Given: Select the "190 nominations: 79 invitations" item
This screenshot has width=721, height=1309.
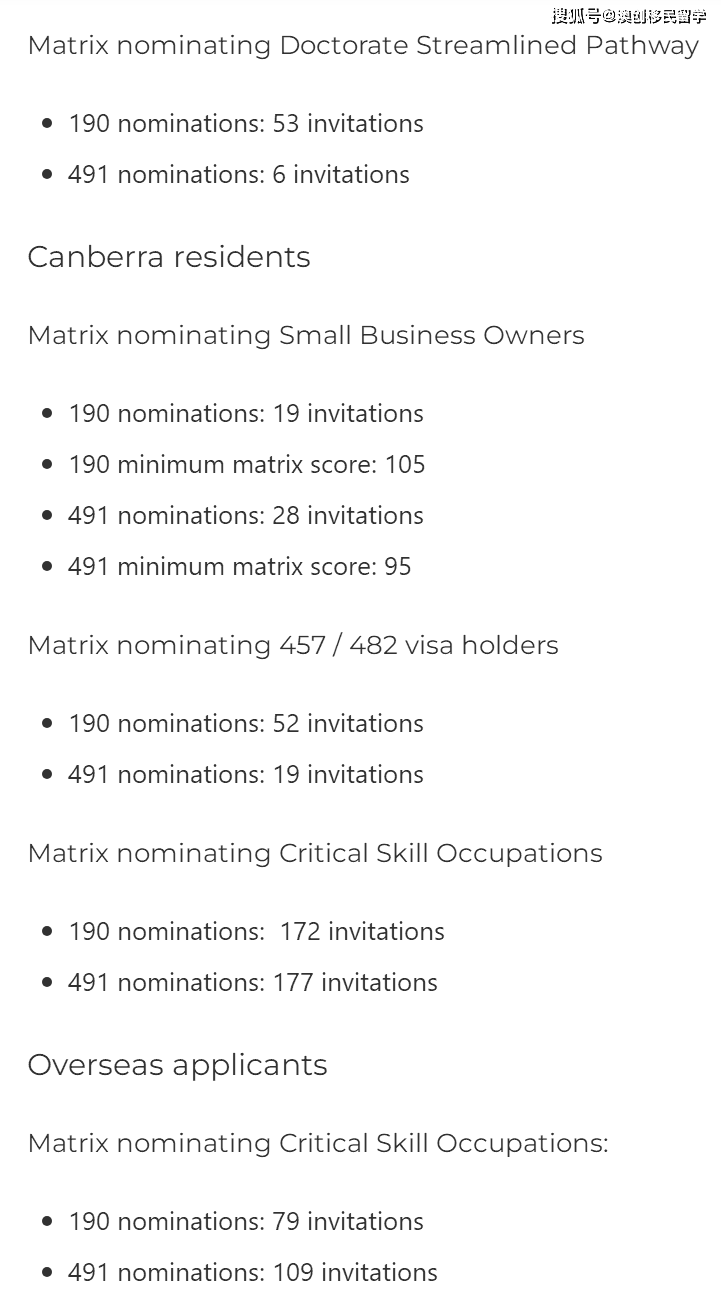Looking at the screenshot, I should click(246, 1222).
